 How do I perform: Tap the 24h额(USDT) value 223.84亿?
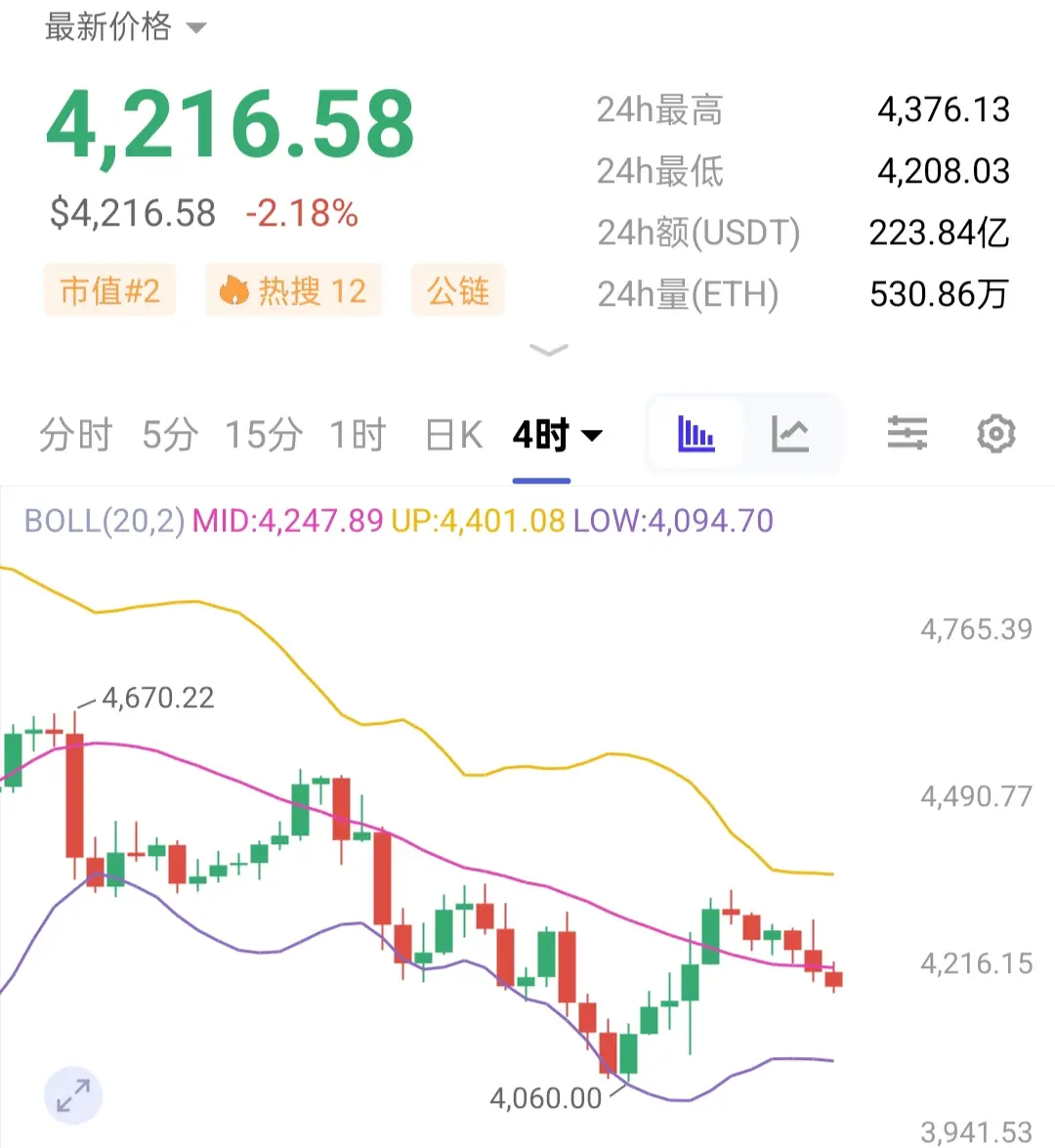[x=940, y=233]
